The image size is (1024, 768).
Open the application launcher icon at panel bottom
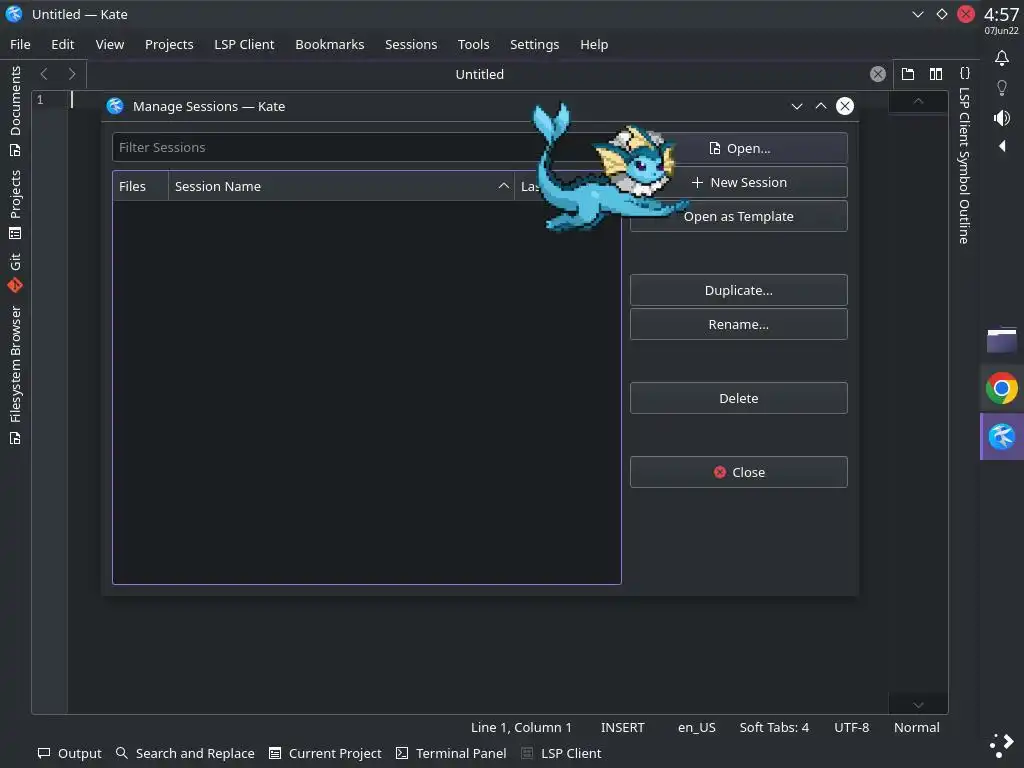(x=1002, y=745)
